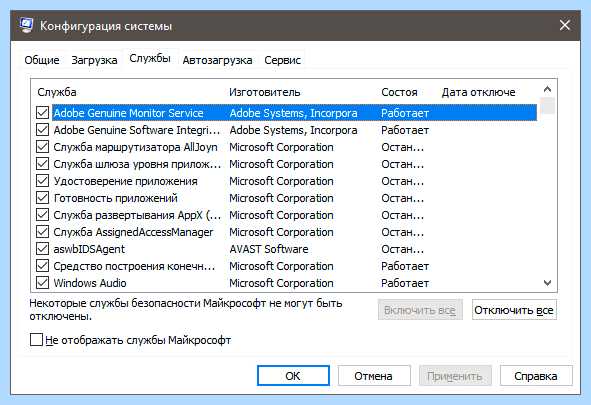The height and width of the screenshot is (405, 591).
Task: Select the Службы tab
Action: tap(150, 58)
